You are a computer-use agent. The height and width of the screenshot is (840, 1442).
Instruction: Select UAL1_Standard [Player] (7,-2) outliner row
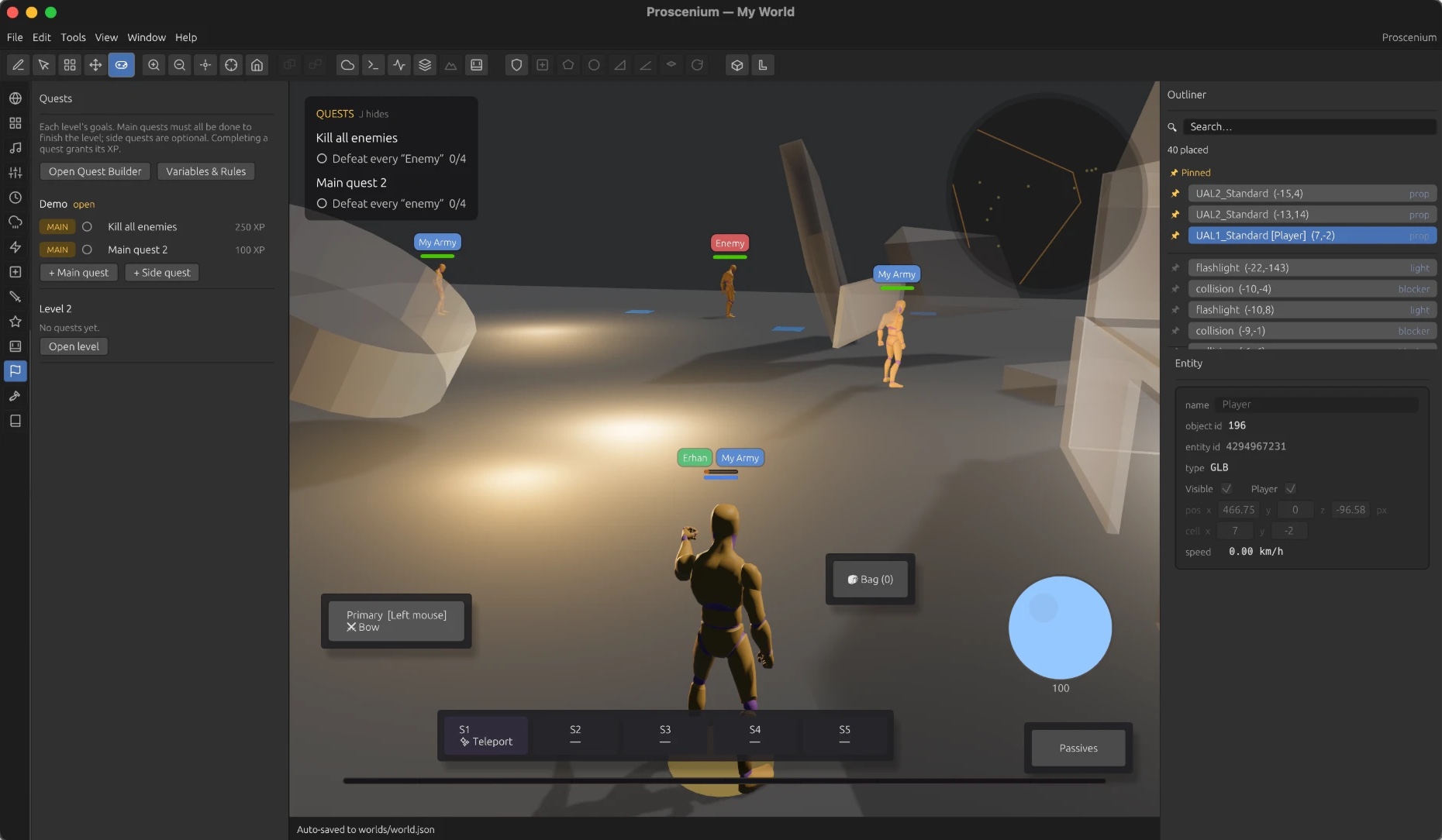[x=1312, y=236]
